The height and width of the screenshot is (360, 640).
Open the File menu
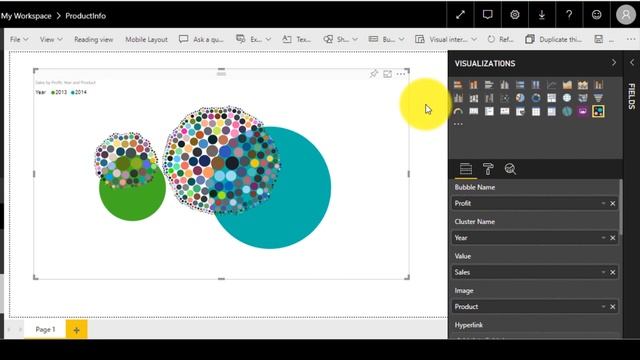[19, 39]
